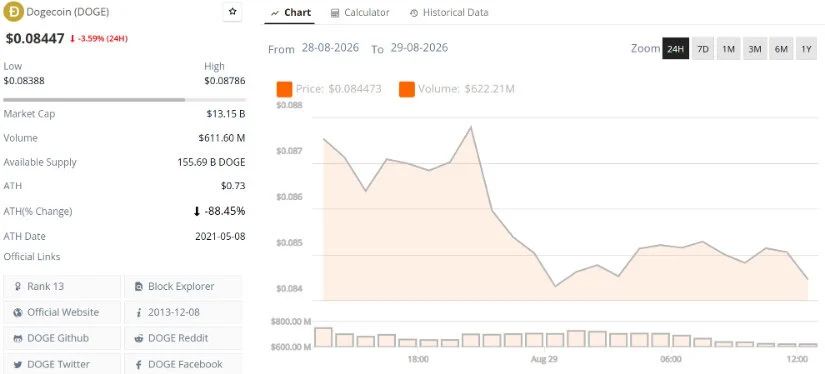Select the 7D zoom range
Image resolution: width=825 pixels, height=374 pixels.
[702, 49]
